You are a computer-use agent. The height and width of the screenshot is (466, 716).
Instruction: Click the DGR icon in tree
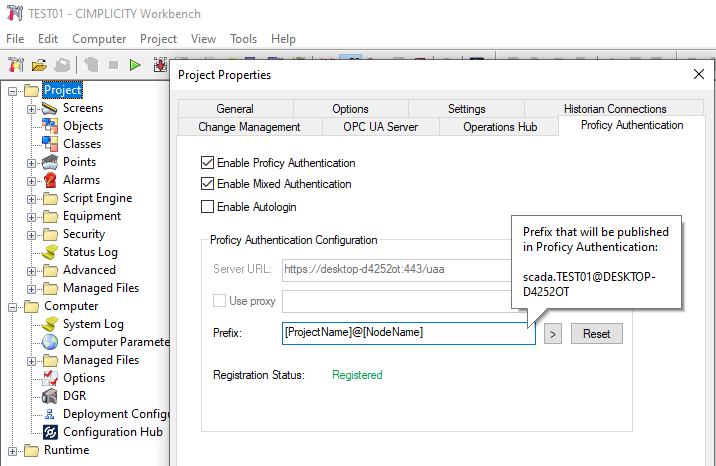coord(50,396)
